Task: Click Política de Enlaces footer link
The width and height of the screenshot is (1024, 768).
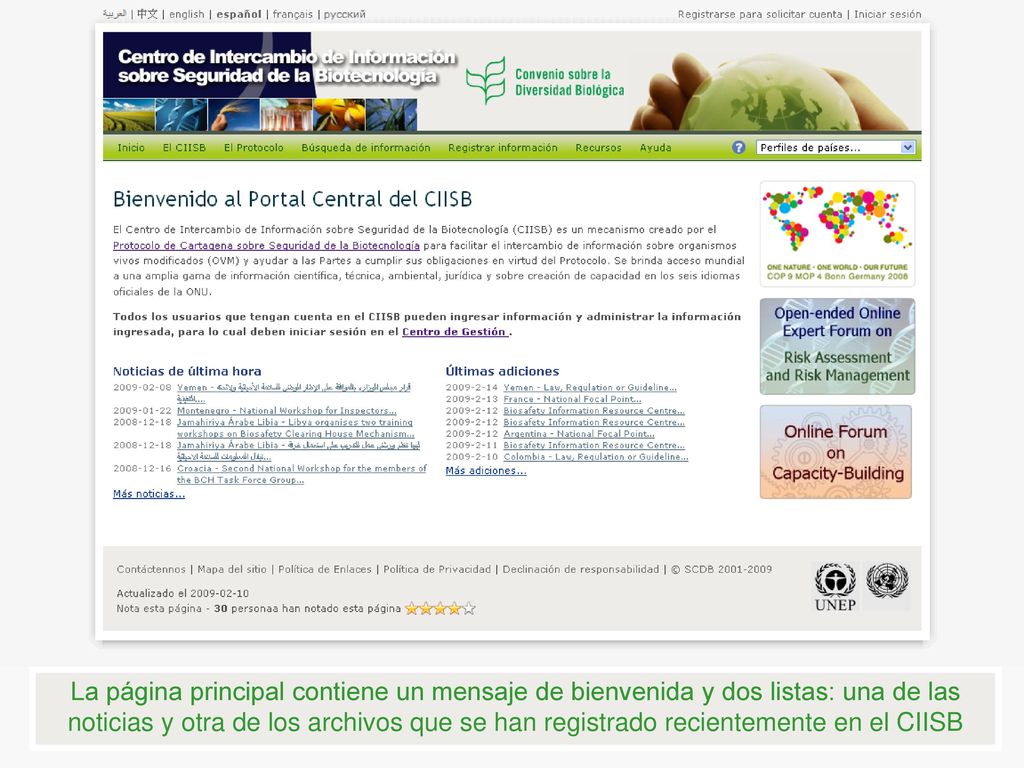Action: click(325, 569)
